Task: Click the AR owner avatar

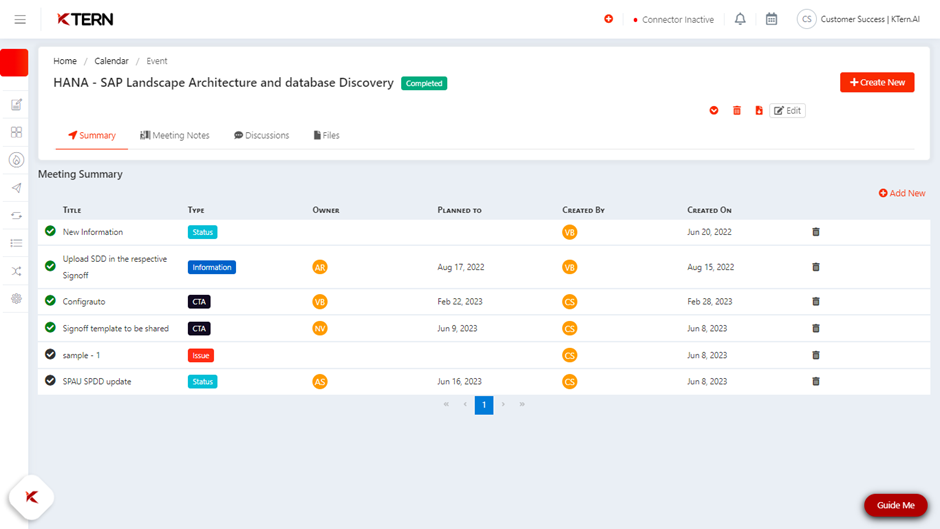Action: click(320, 267)
